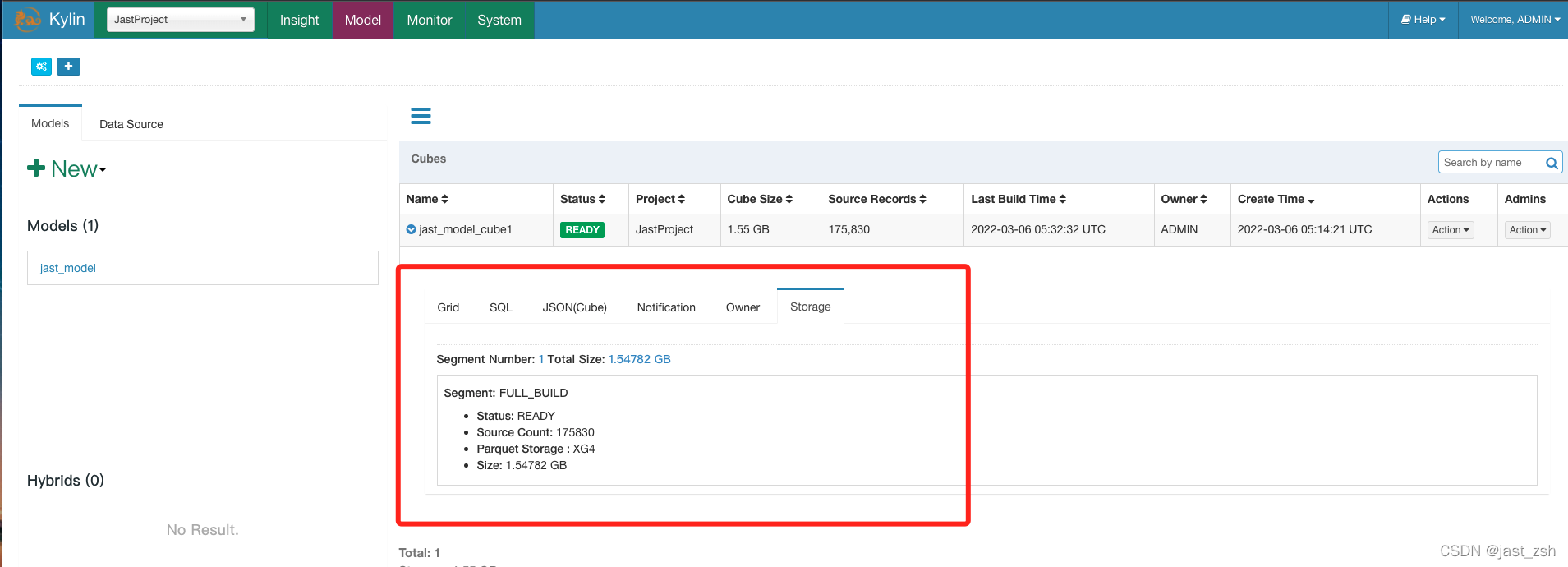Click the 1.55 GB cube size cell

tap(748, 229)
